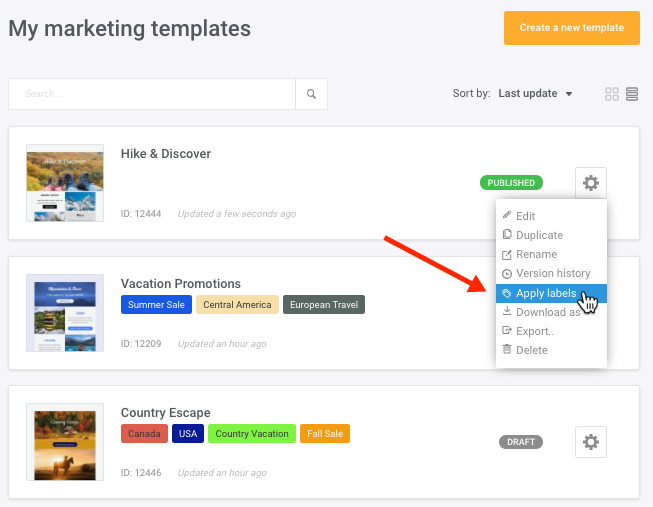Click the Hike & Discover template title

point(166,154)
